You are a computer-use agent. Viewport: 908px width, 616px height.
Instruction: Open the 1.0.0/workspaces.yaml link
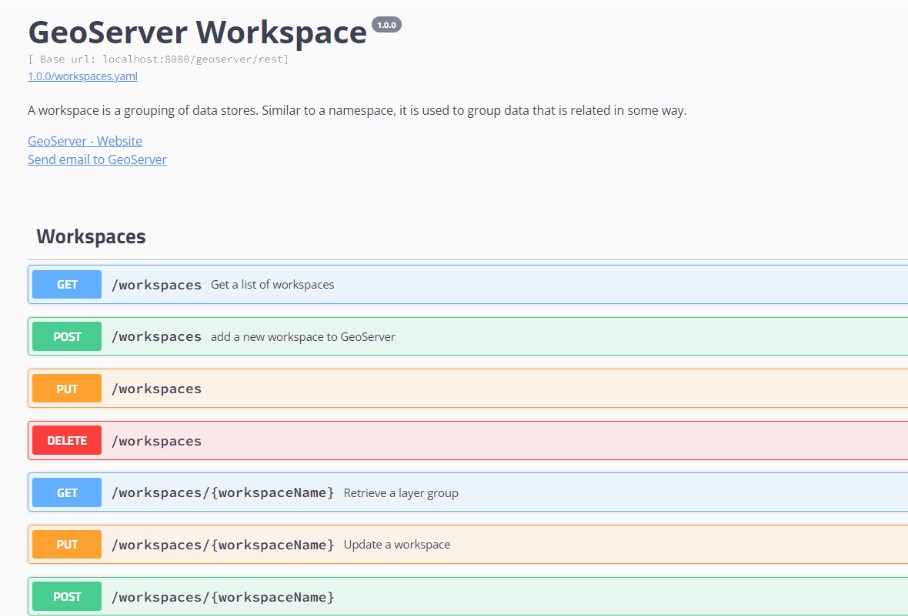click(x=82, y=76)
